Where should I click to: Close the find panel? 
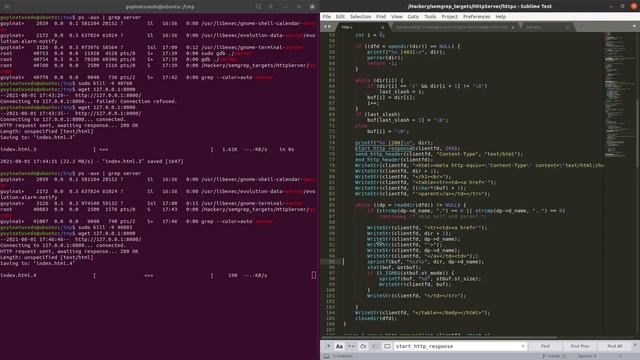[x=635, y=345]
